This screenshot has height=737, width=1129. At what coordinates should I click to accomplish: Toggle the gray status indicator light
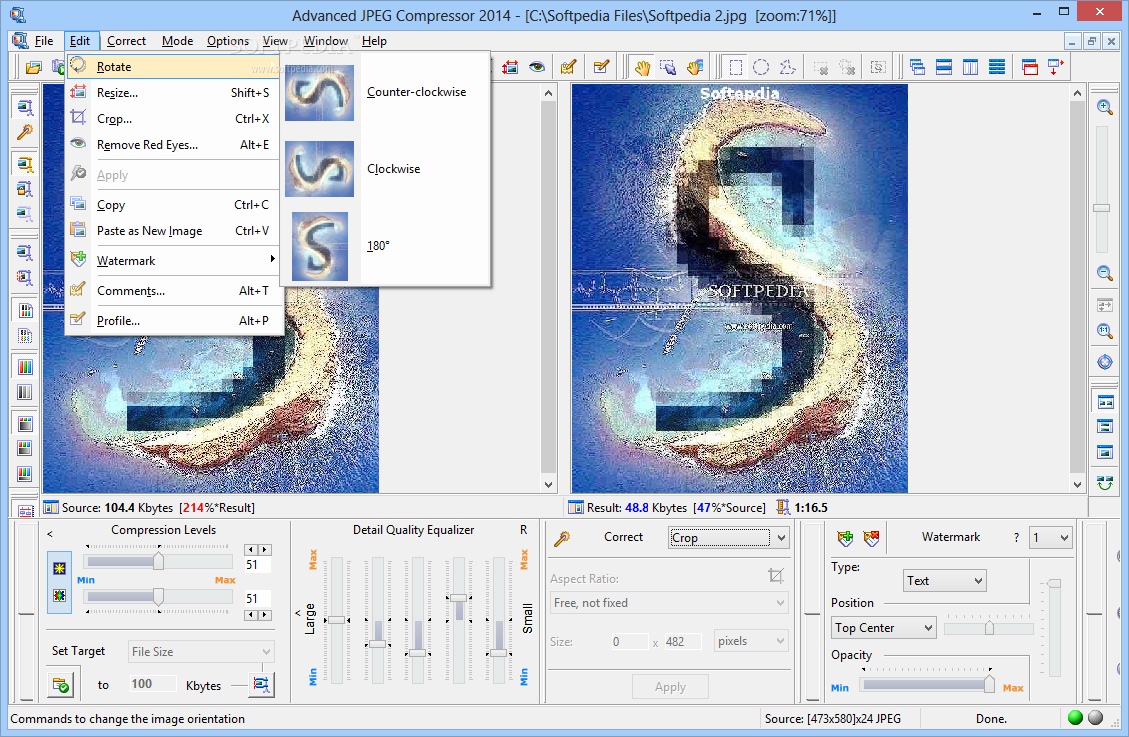tap(1095, 718)
